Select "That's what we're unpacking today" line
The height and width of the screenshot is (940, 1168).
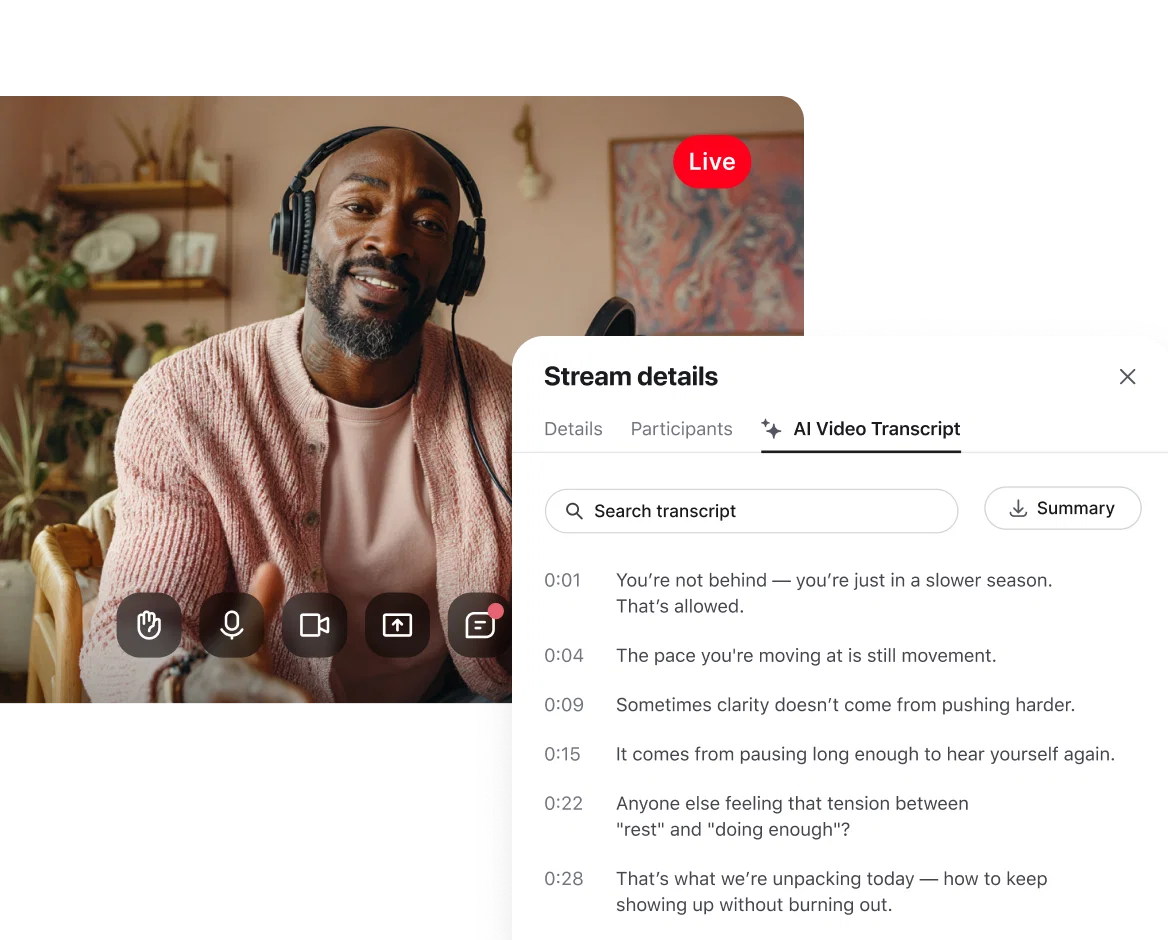point(831,892)
